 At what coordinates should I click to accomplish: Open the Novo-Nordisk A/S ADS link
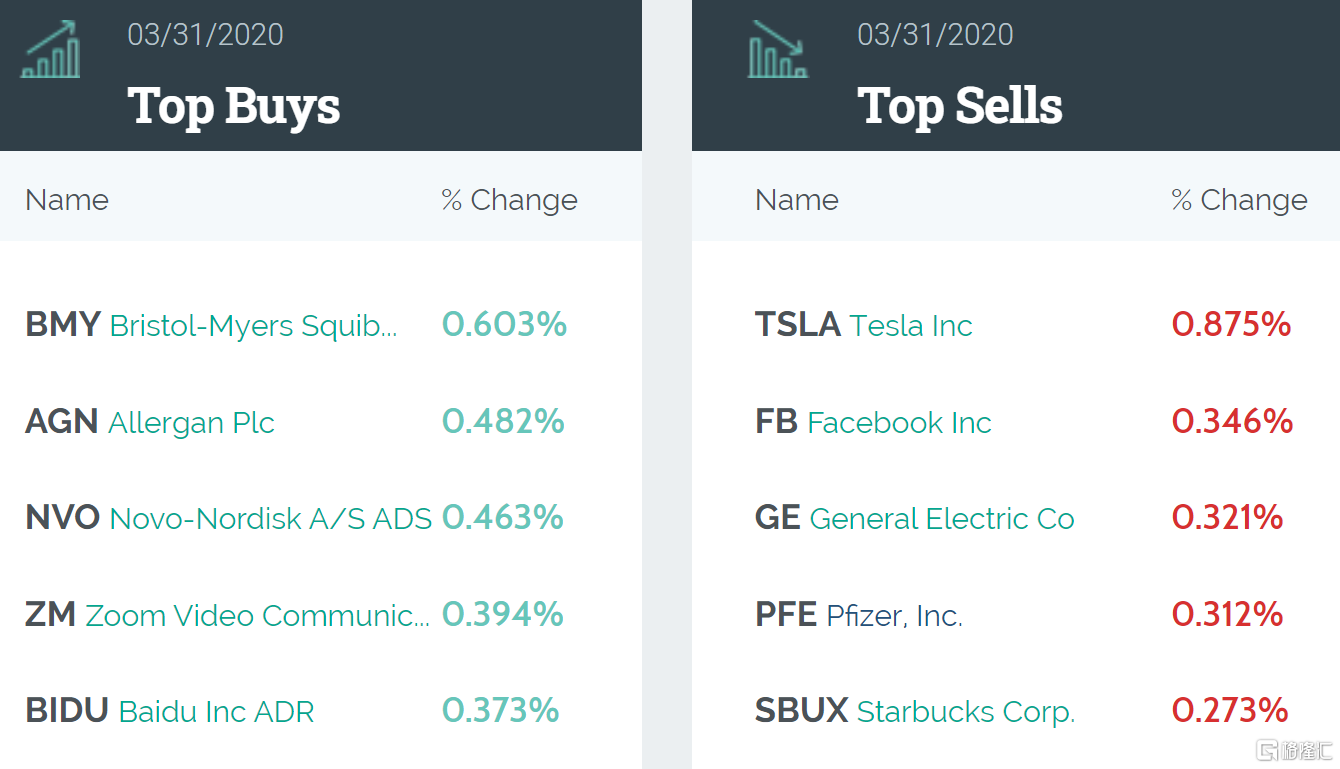[x=270, y=519]
